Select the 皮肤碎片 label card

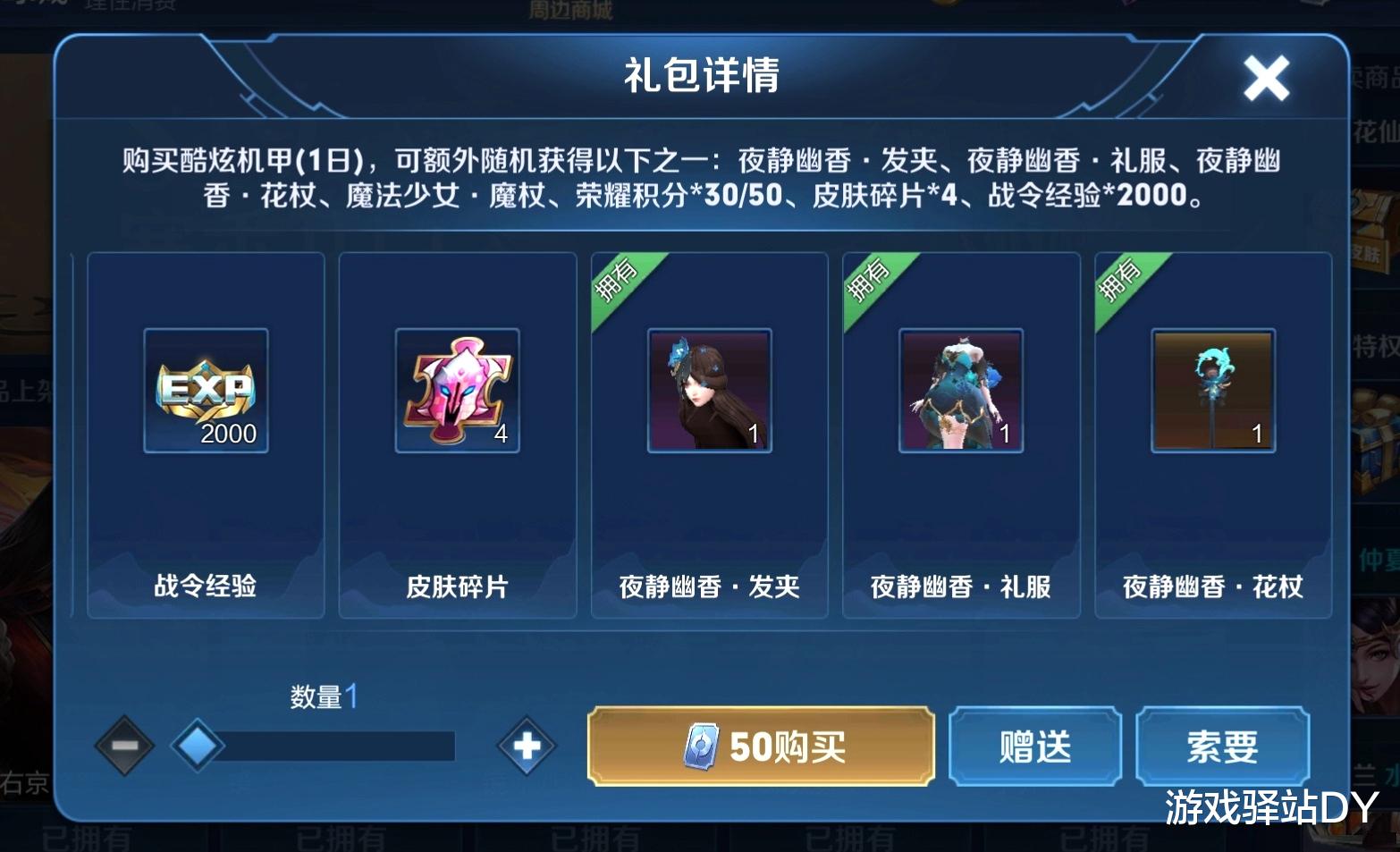pos(458,435)
